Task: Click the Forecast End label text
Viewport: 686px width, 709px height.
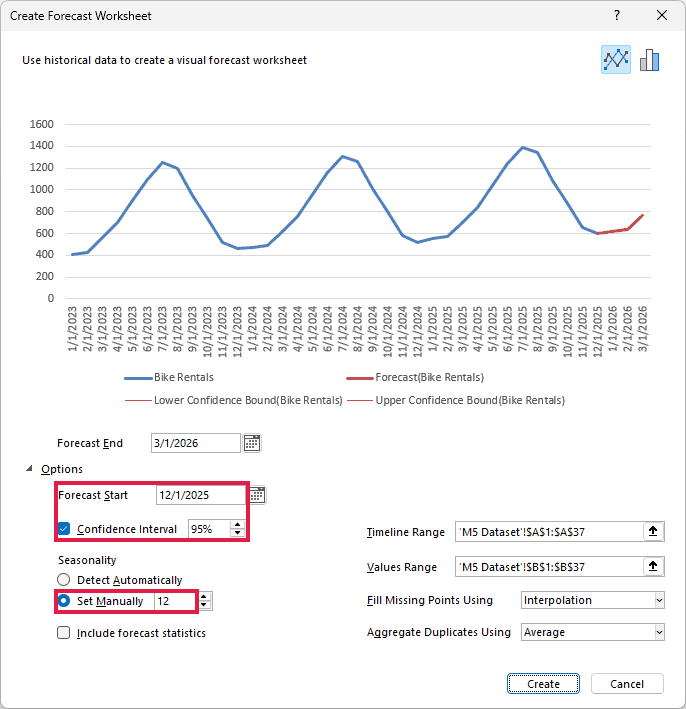Action: coord(90,443)
